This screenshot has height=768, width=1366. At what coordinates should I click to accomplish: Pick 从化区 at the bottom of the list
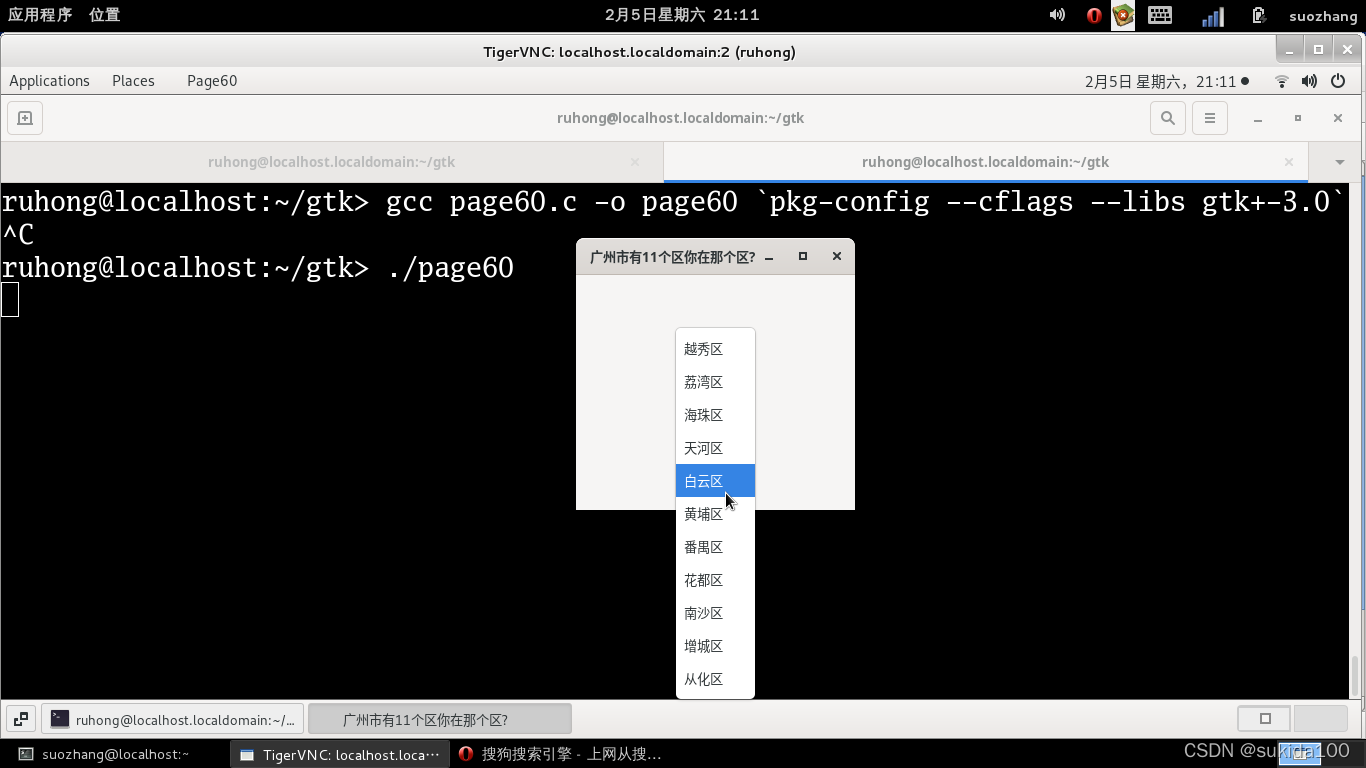[715, 679]
